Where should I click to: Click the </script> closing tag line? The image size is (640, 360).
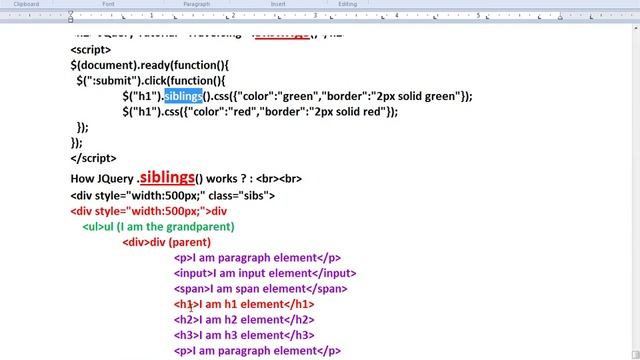pyautogui.click(x=93, y=158)
